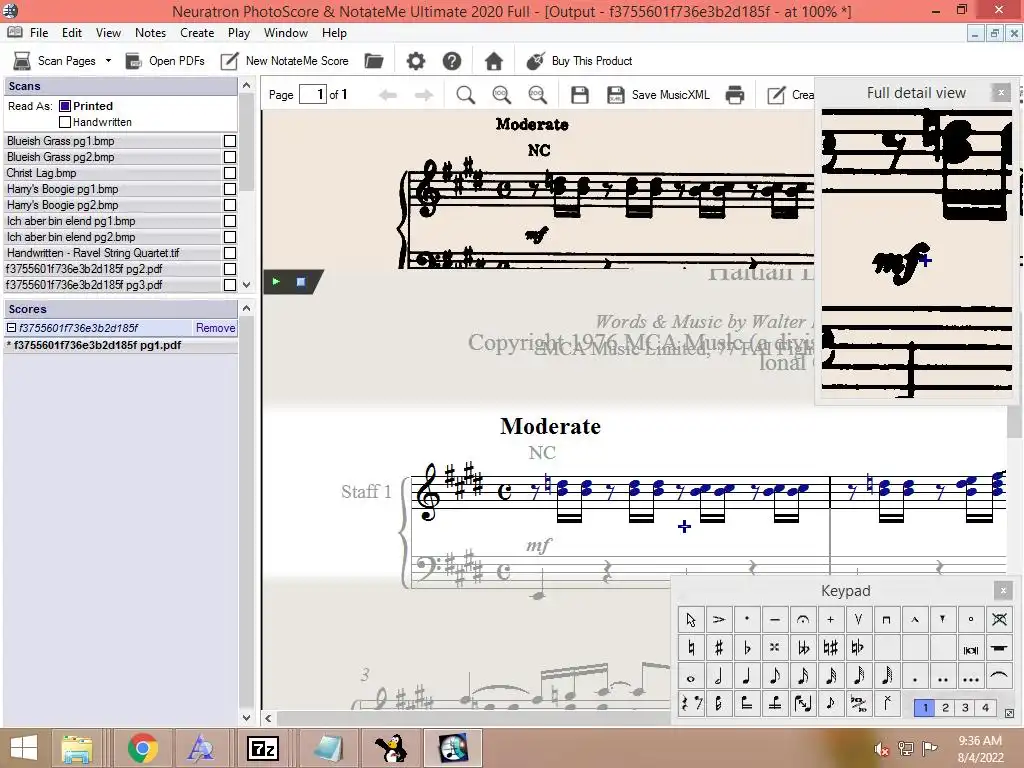The height and width of the screenshot is (768, 1024).
Task: Go to the home screen icon
Action: tap(493, 61)
